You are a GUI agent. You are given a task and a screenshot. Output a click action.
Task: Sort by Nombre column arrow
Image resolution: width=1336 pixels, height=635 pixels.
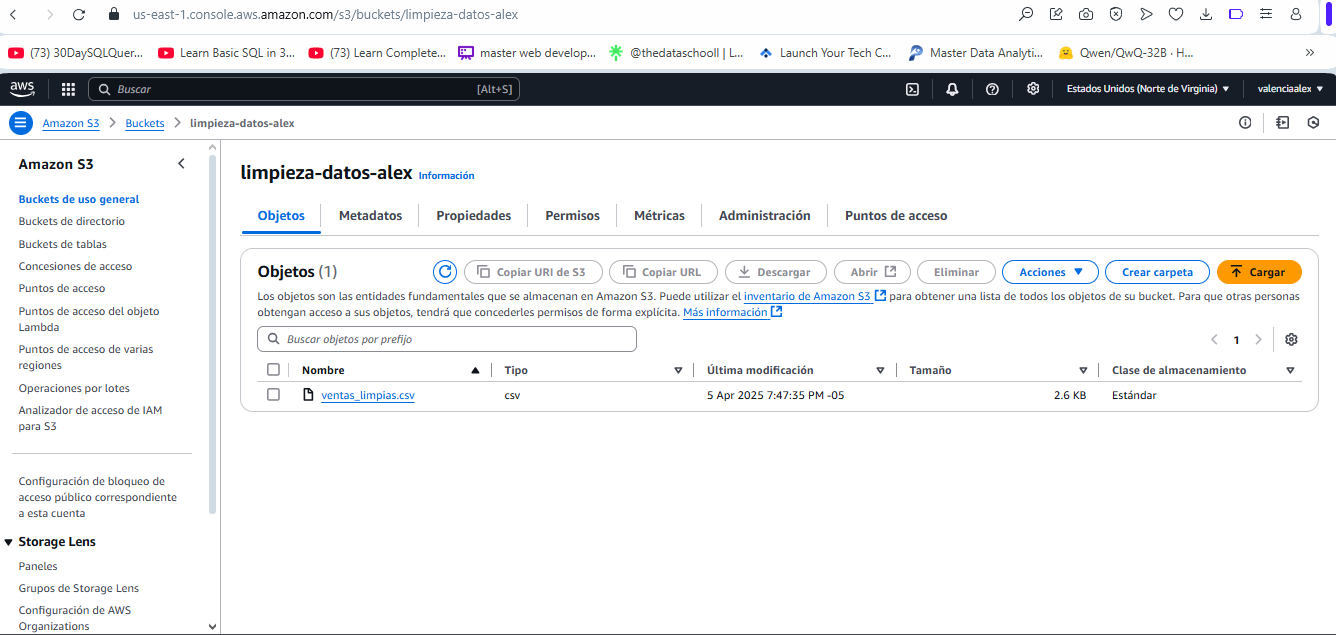tap(475, 370)
